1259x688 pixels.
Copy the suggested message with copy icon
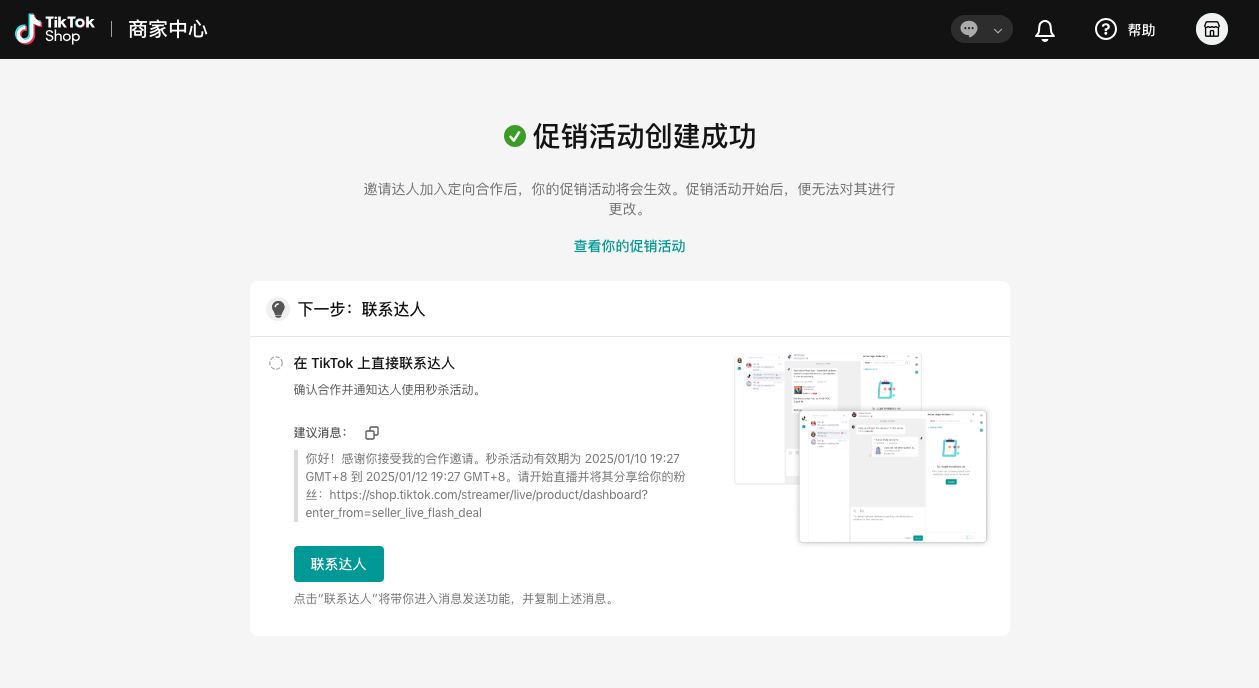coord(372,433)
